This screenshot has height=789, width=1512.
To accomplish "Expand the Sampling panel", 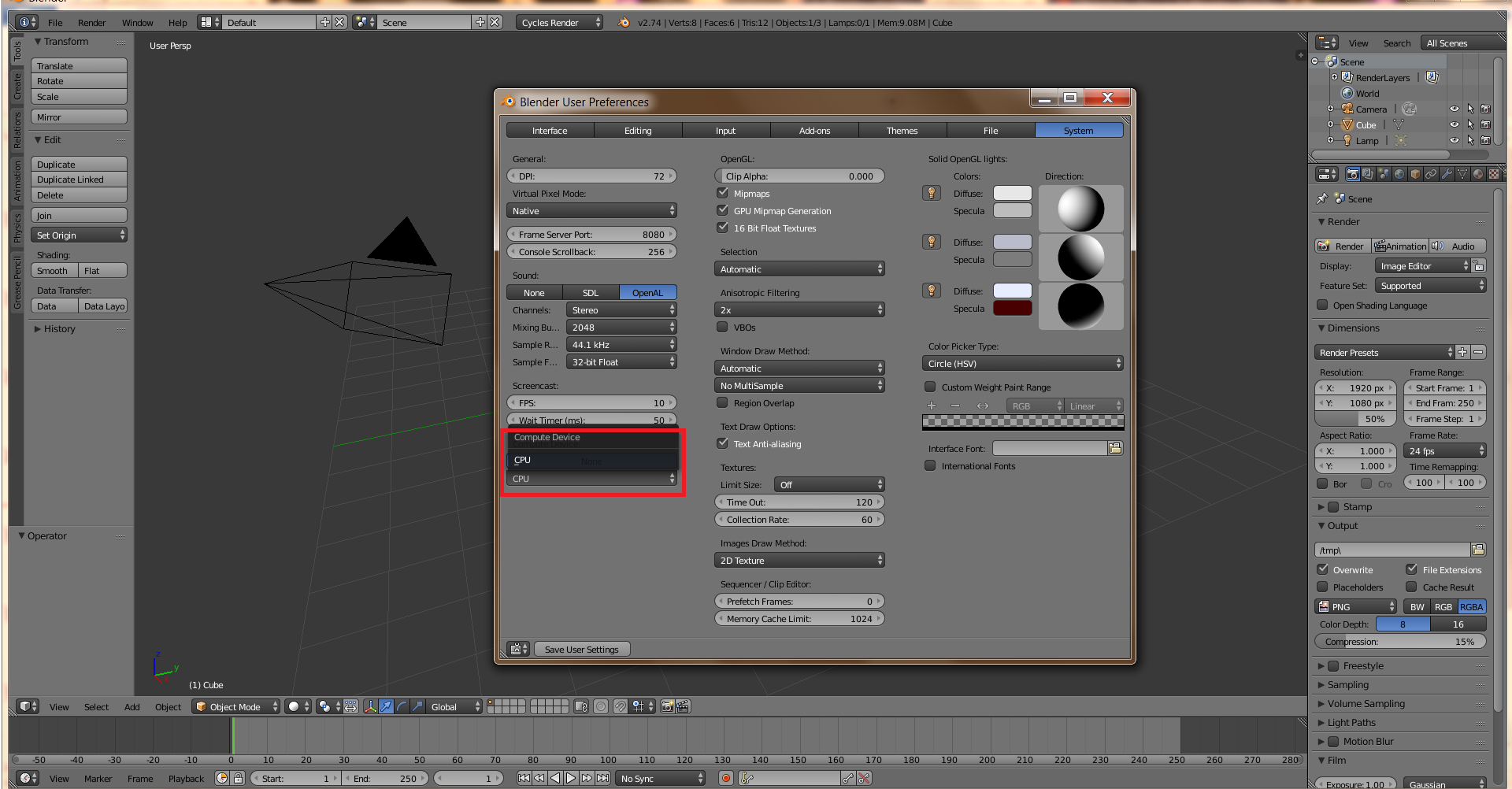I will click(1347, 685).
